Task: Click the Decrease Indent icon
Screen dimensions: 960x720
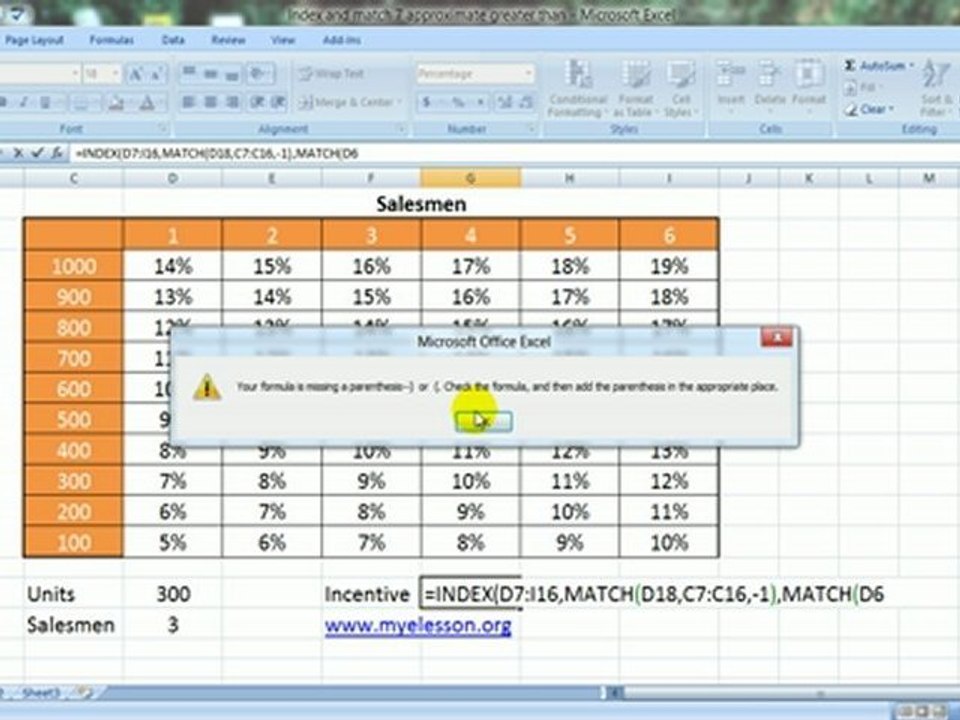Action: 257,102
